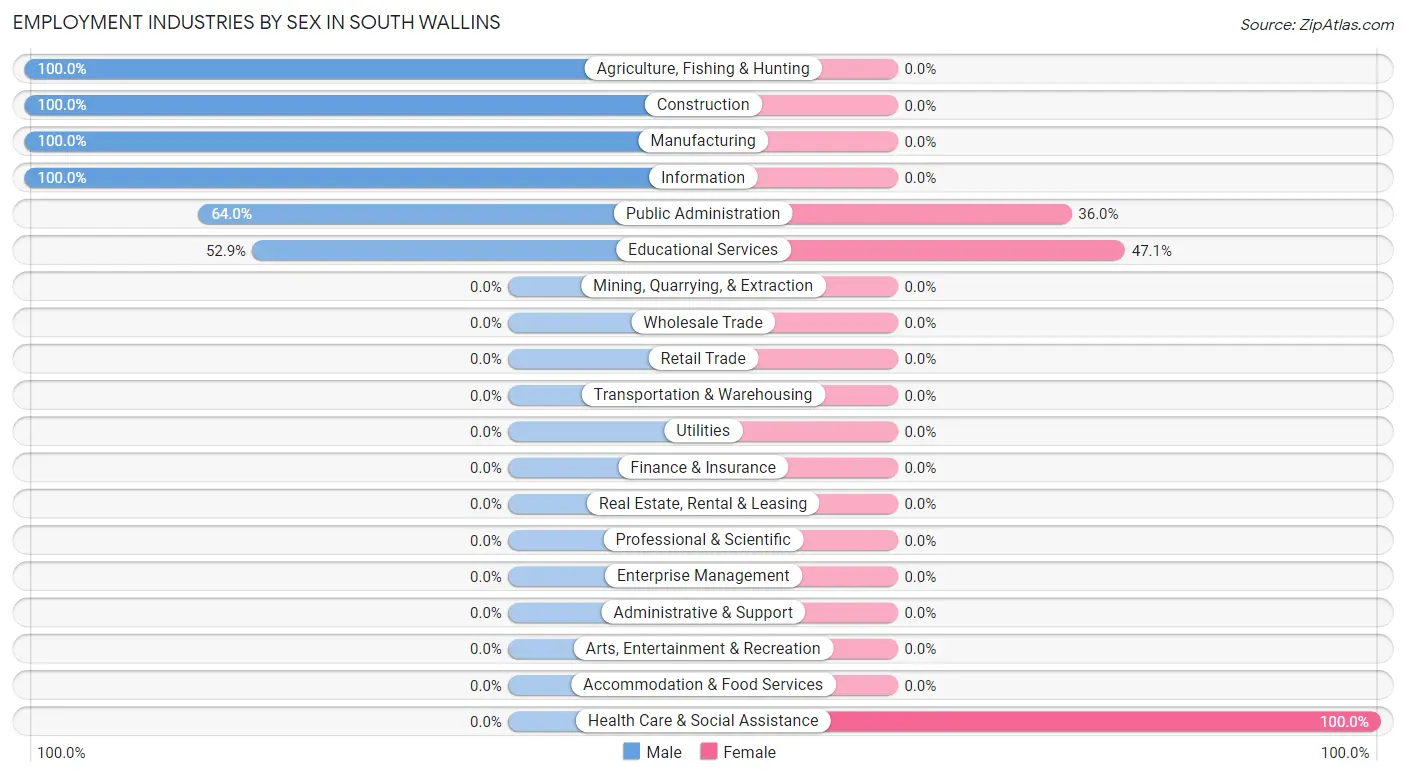The image size is (1406, 776).
Task: Click the Accommodation & Food Services label
Action: pyautogui.click(x=703, y=685)
